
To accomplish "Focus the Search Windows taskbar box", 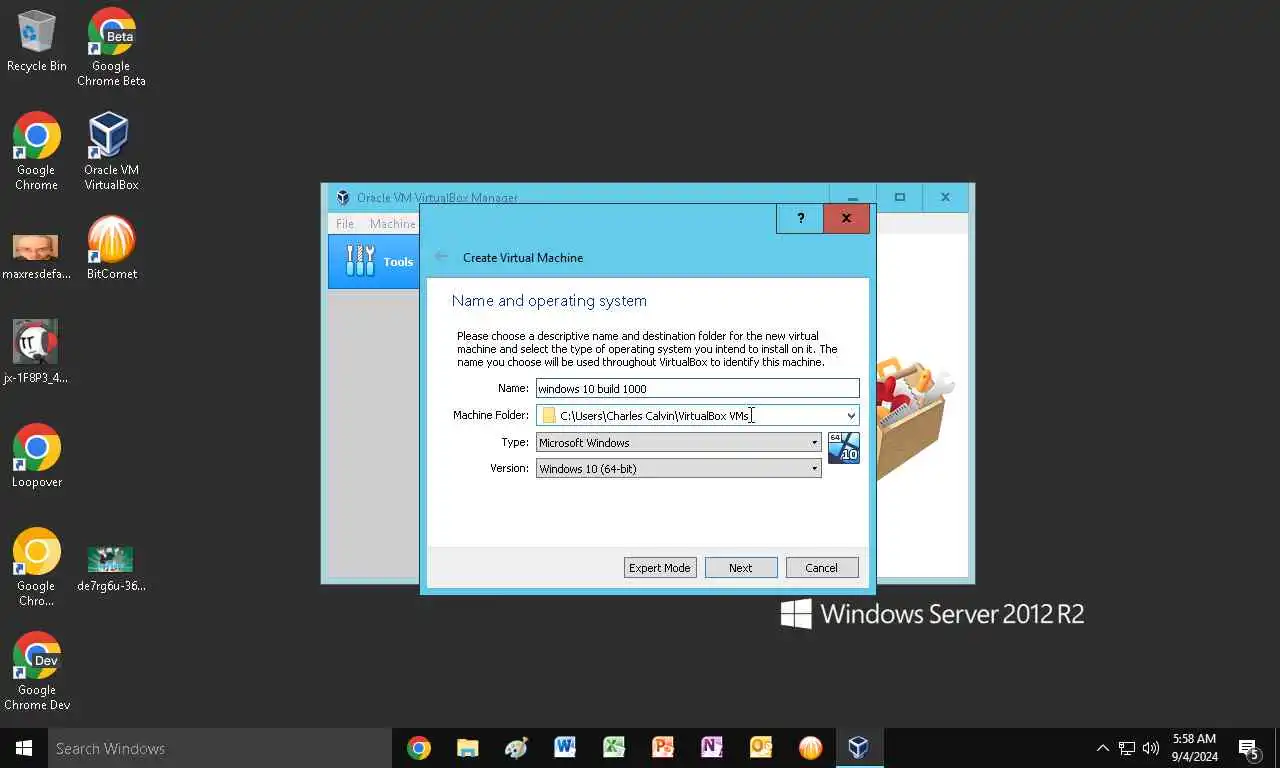I will [220, 748].
